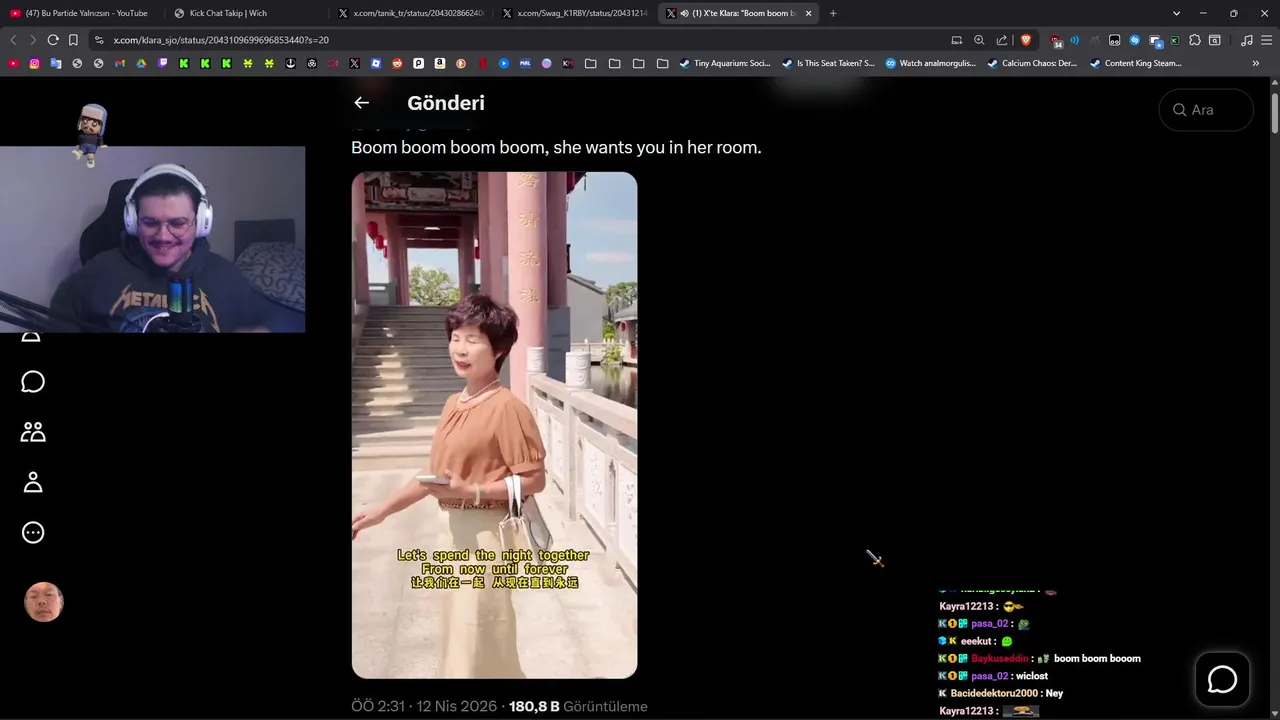Open the Google Drive bookmark icon
The width and height of the screenshot is (1280, 720).
(x=141, y=63)
